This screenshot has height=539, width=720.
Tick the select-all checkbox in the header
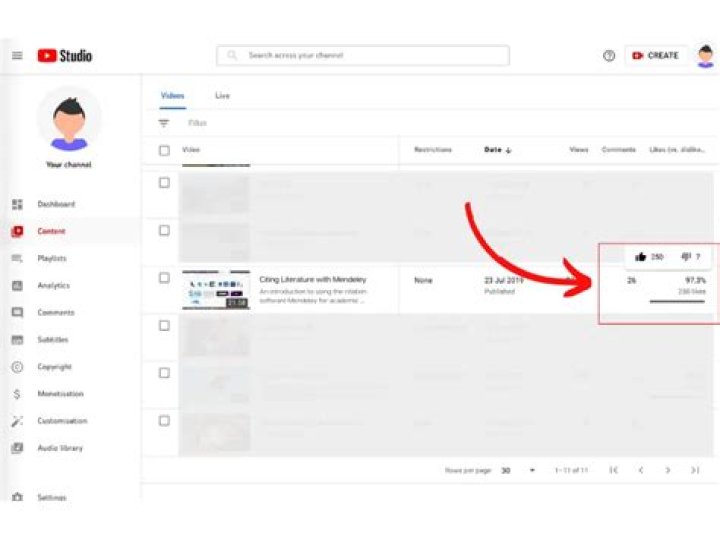(164, 150)
